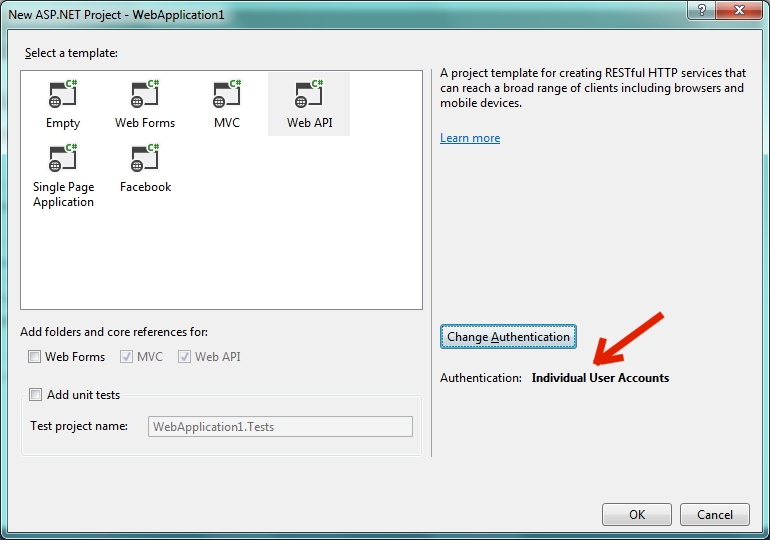770x540 pixels.
Task: Choose the MVC template icon
Action: [x=227, y=94]
